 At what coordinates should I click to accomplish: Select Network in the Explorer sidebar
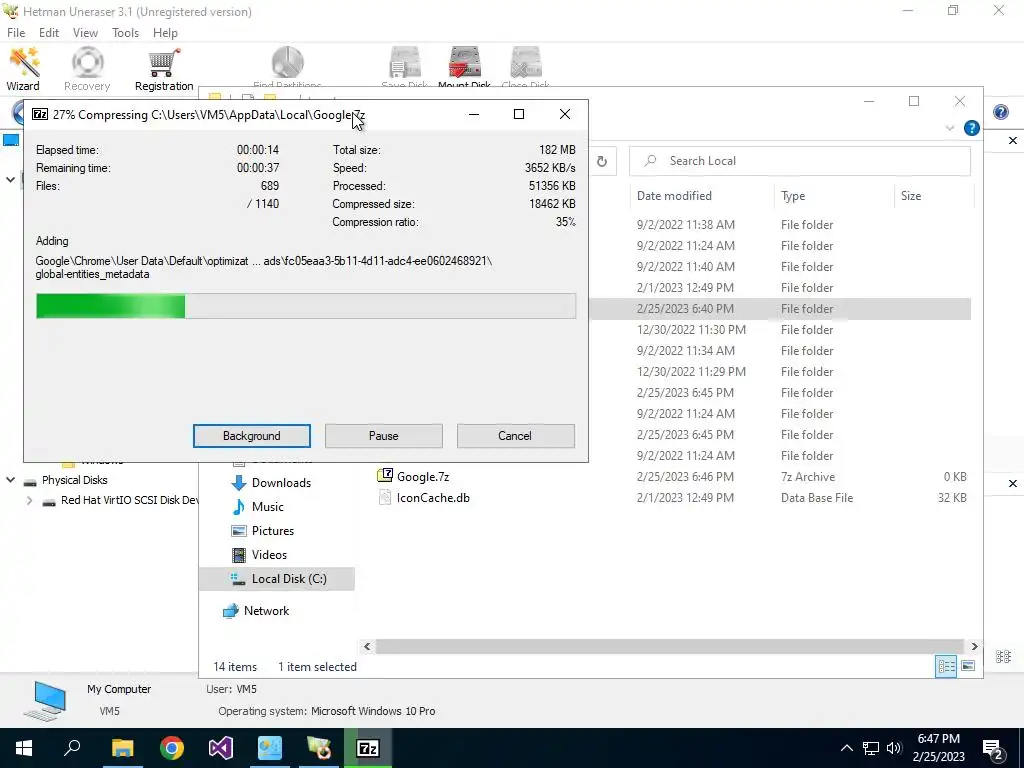pyautogui.click(x=266, y=611)
